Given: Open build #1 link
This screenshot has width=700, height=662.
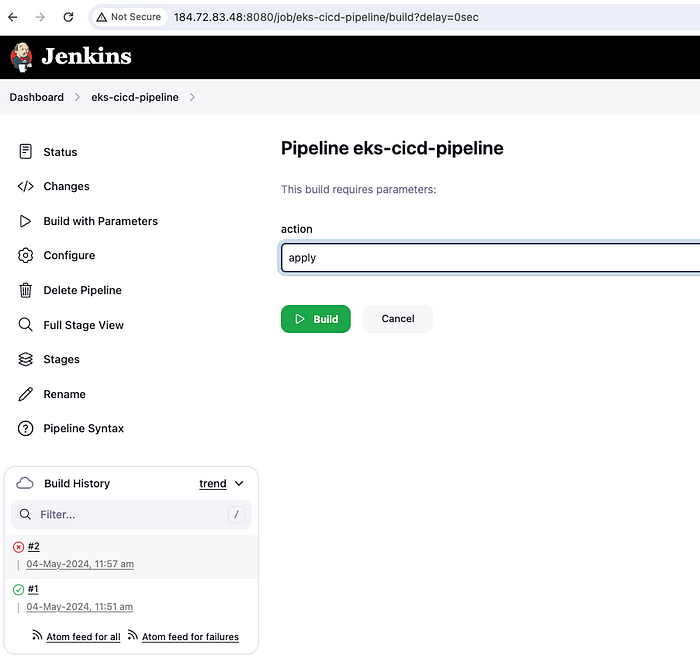Looking at the screenshot, I should pyautogui.click(x=33, y=589).
